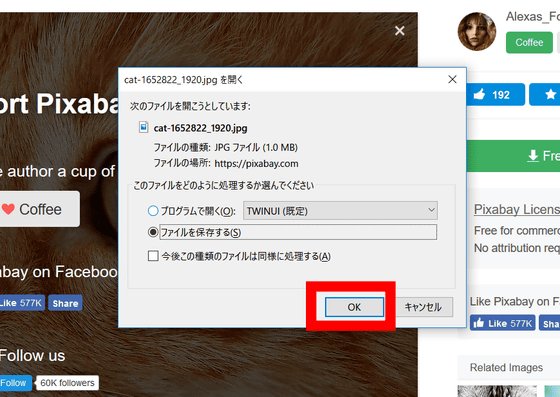This screenshot has width=560, height=397.
Task: Click OK in the download dialog
Action: click(x=354, y=307)
